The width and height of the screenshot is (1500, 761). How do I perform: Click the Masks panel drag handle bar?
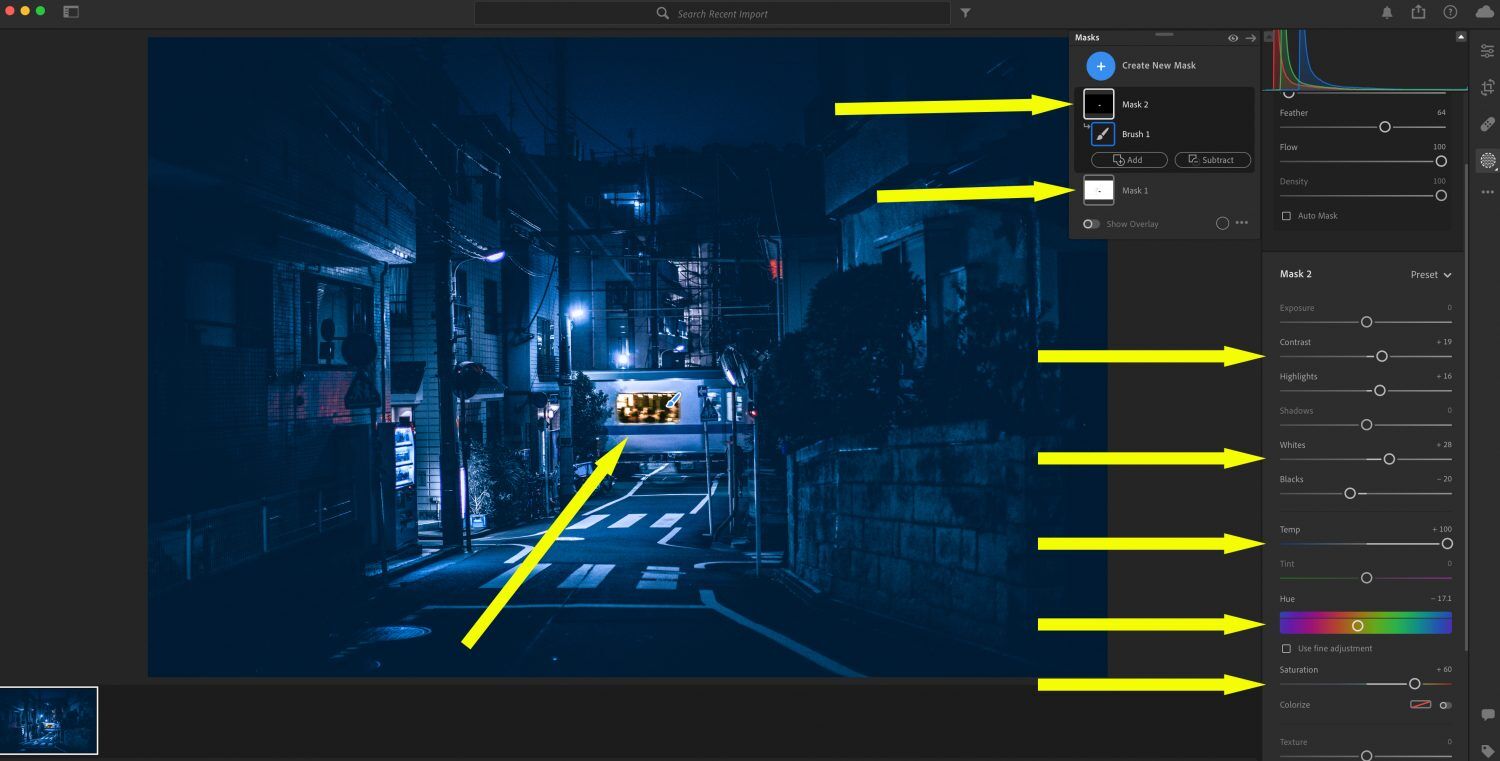point(1164,34)
